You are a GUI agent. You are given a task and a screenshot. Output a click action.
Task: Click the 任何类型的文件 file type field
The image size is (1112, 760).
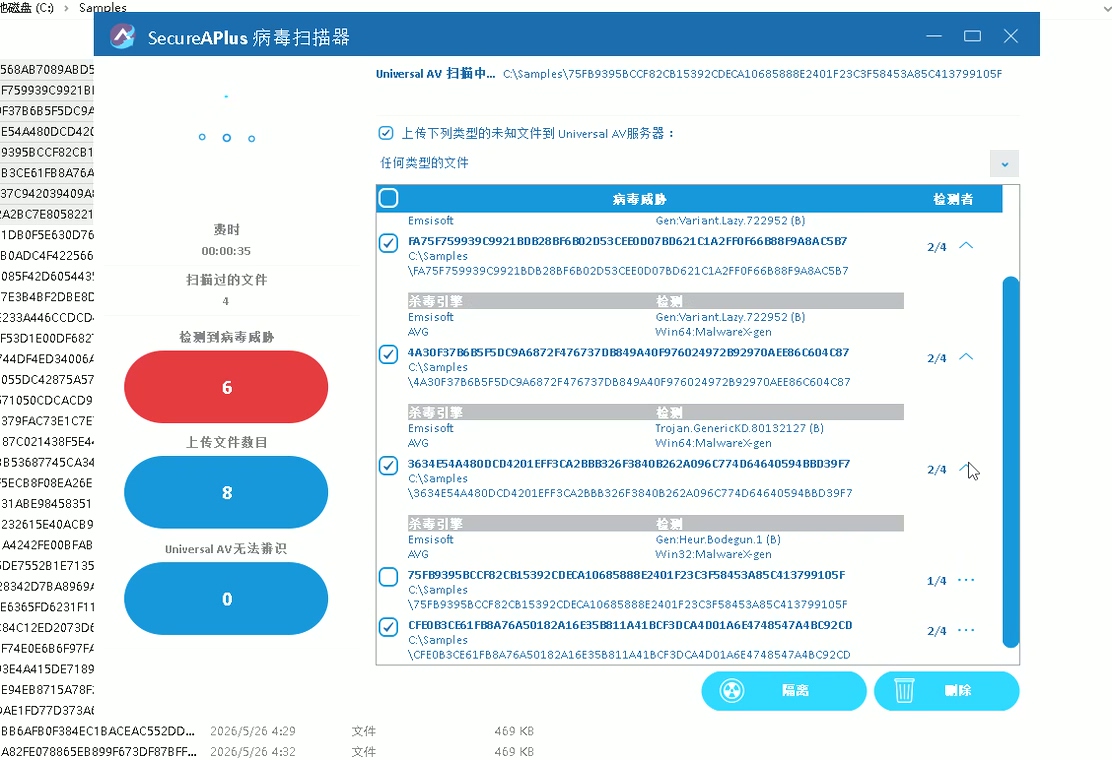pos(684,163)
